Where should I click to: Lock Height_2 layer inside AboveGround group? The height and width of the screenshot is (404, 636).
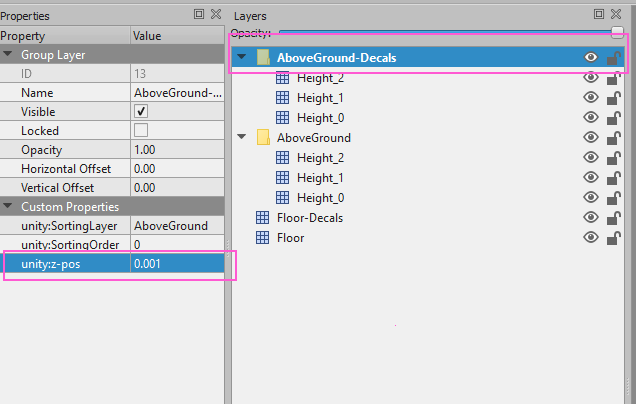tap(614, 158)
